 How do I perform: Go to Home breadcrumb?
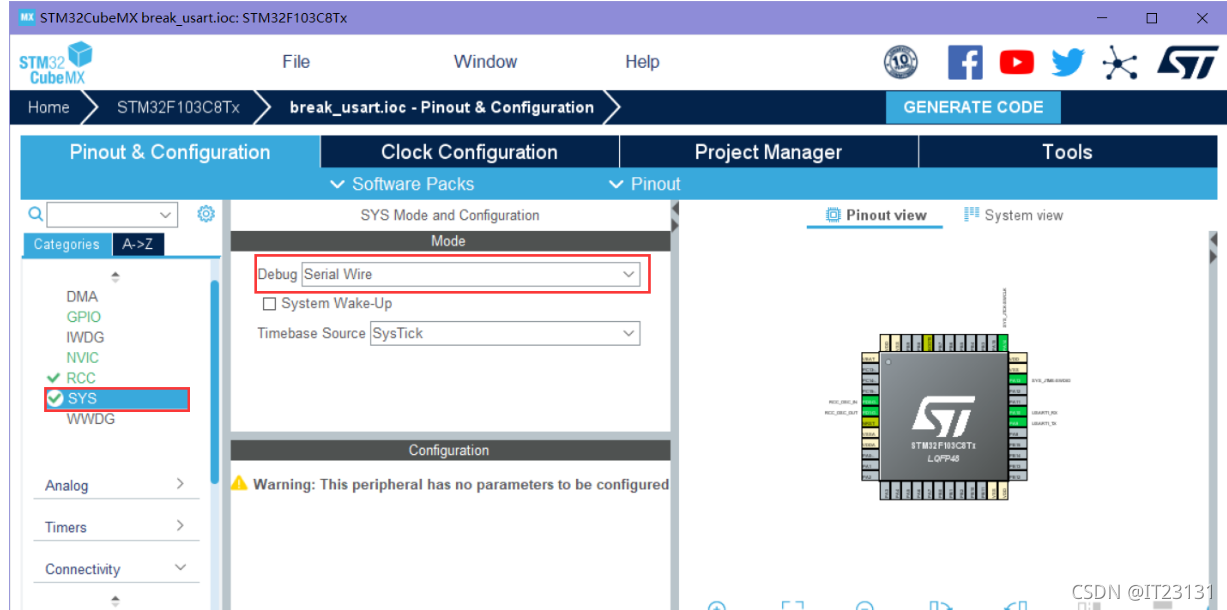pos(49,107)
